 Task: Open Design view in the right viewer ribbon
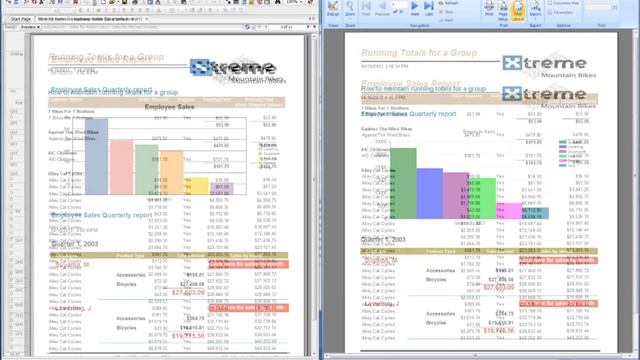coord(333,9)
